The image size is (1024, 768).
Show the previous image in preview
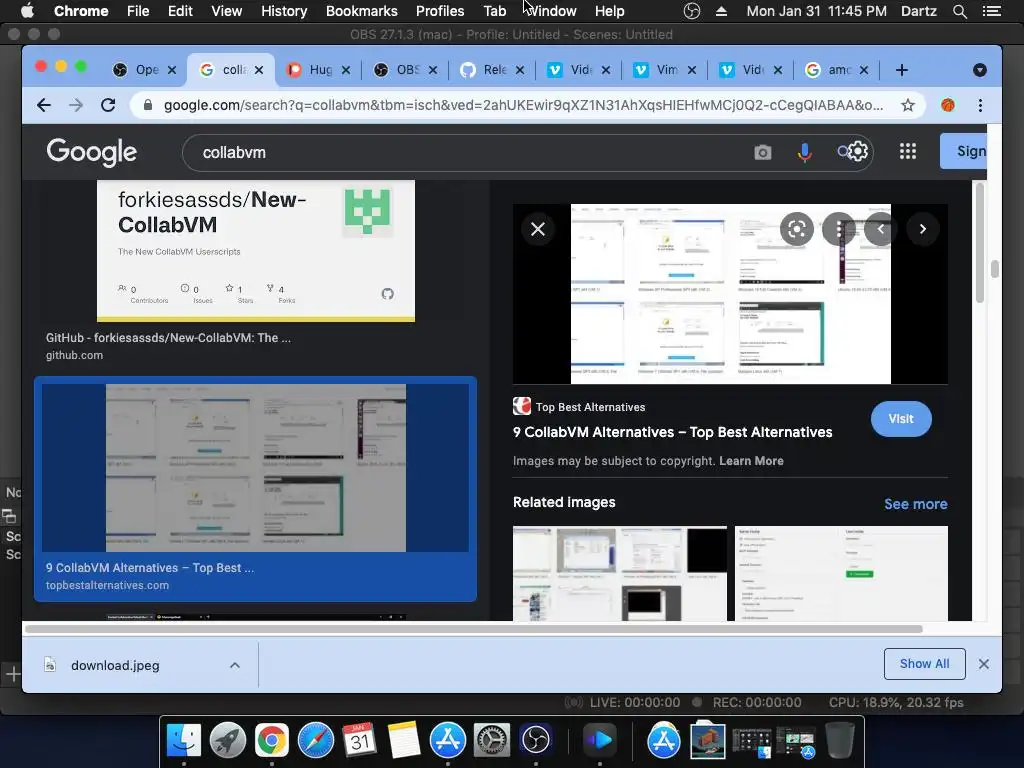(x=880, y=229)
